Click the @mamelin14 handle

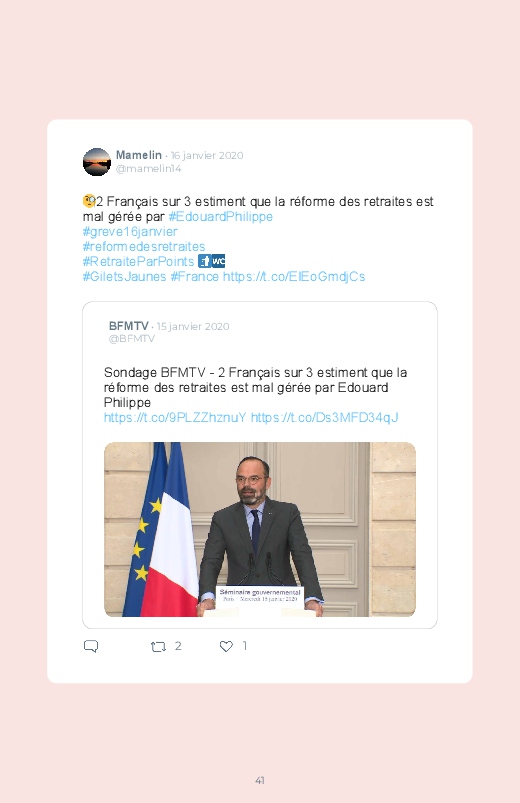tap(149, 168)
